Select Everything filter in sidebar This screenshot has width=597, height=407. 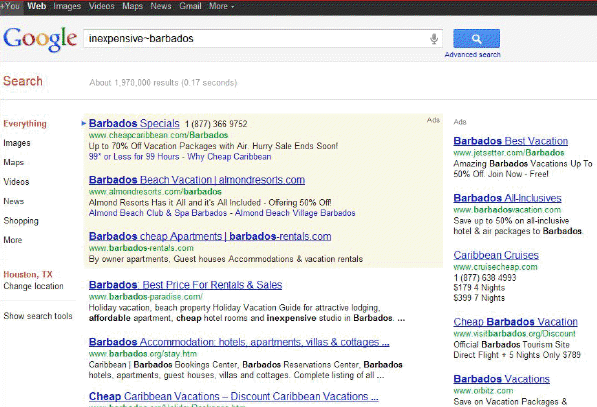(25, 123)
